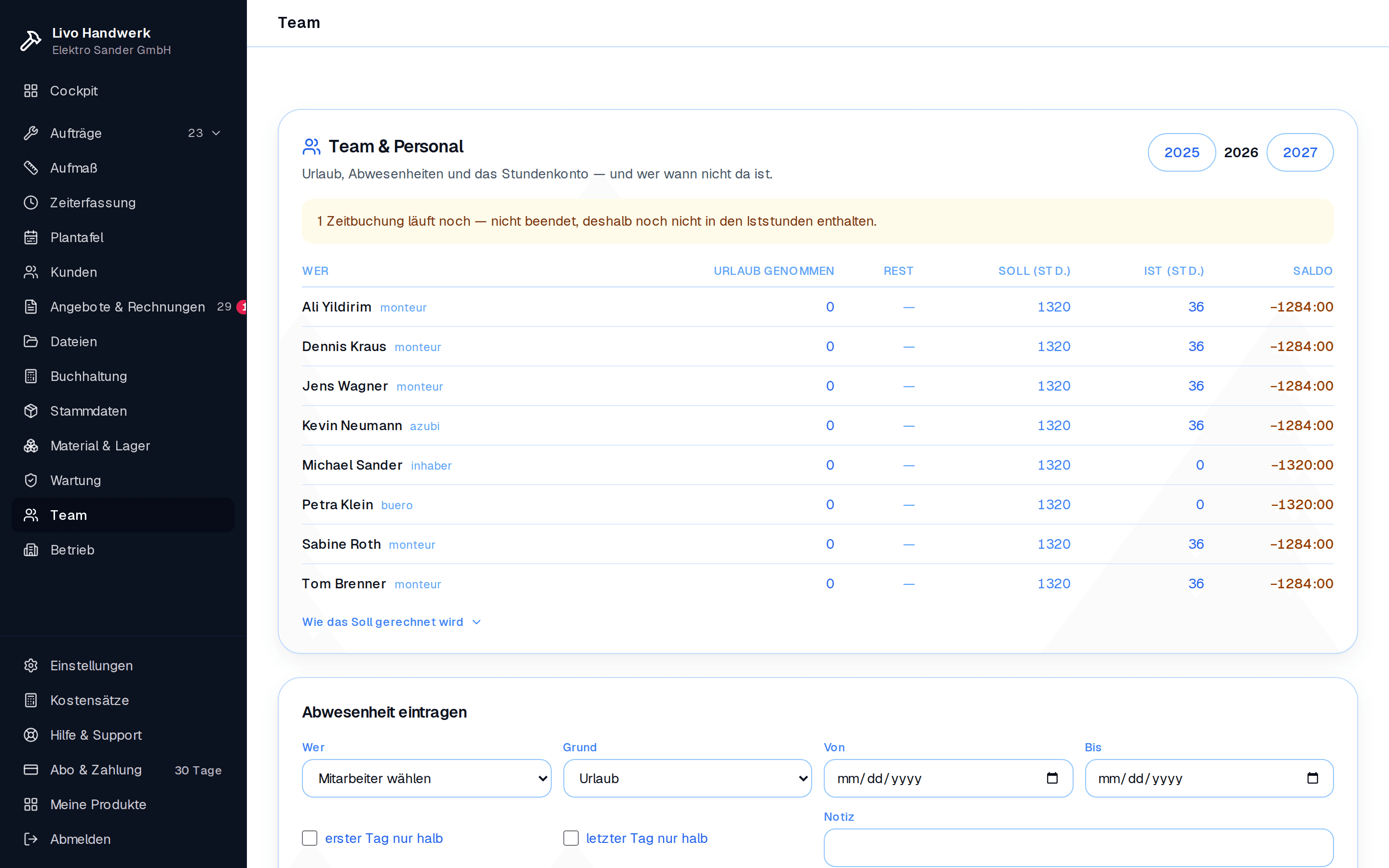Open the Grund dropdown showing Urlaub
The image size is (1389, 868).
(688, 778)
